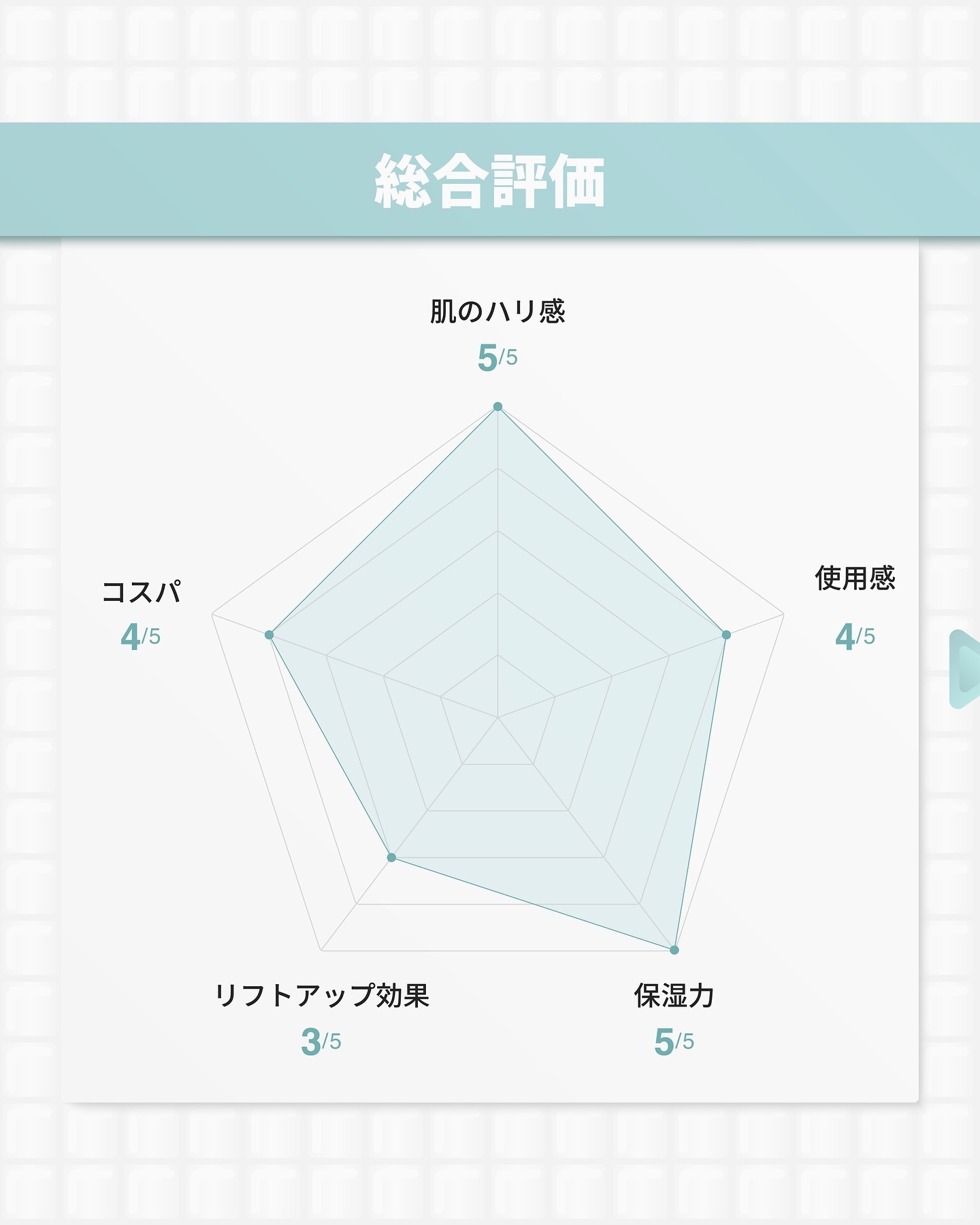Click the リフトアップ効果 label

[322, 996]
